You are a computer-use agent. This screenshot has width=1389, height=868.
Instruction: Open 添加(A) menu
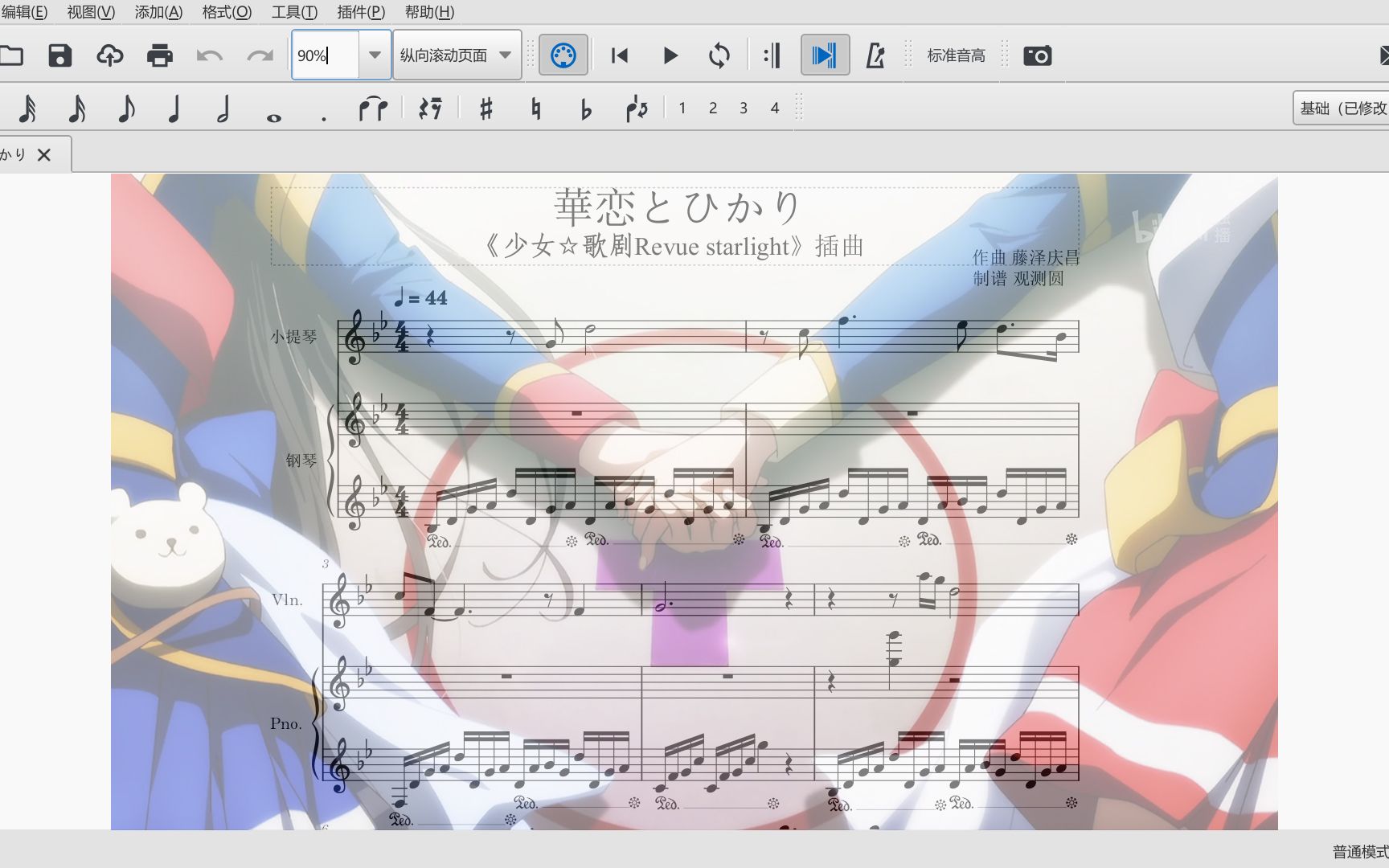158,12
